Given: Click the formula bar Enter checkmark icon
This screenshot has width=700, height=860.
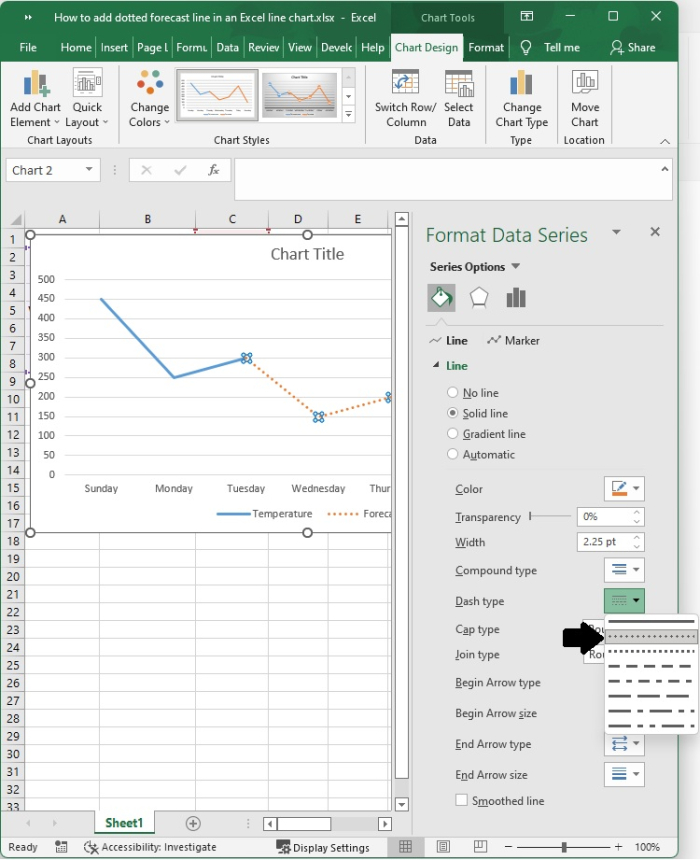Looking at the screenshot, I should tap(180, 170).
